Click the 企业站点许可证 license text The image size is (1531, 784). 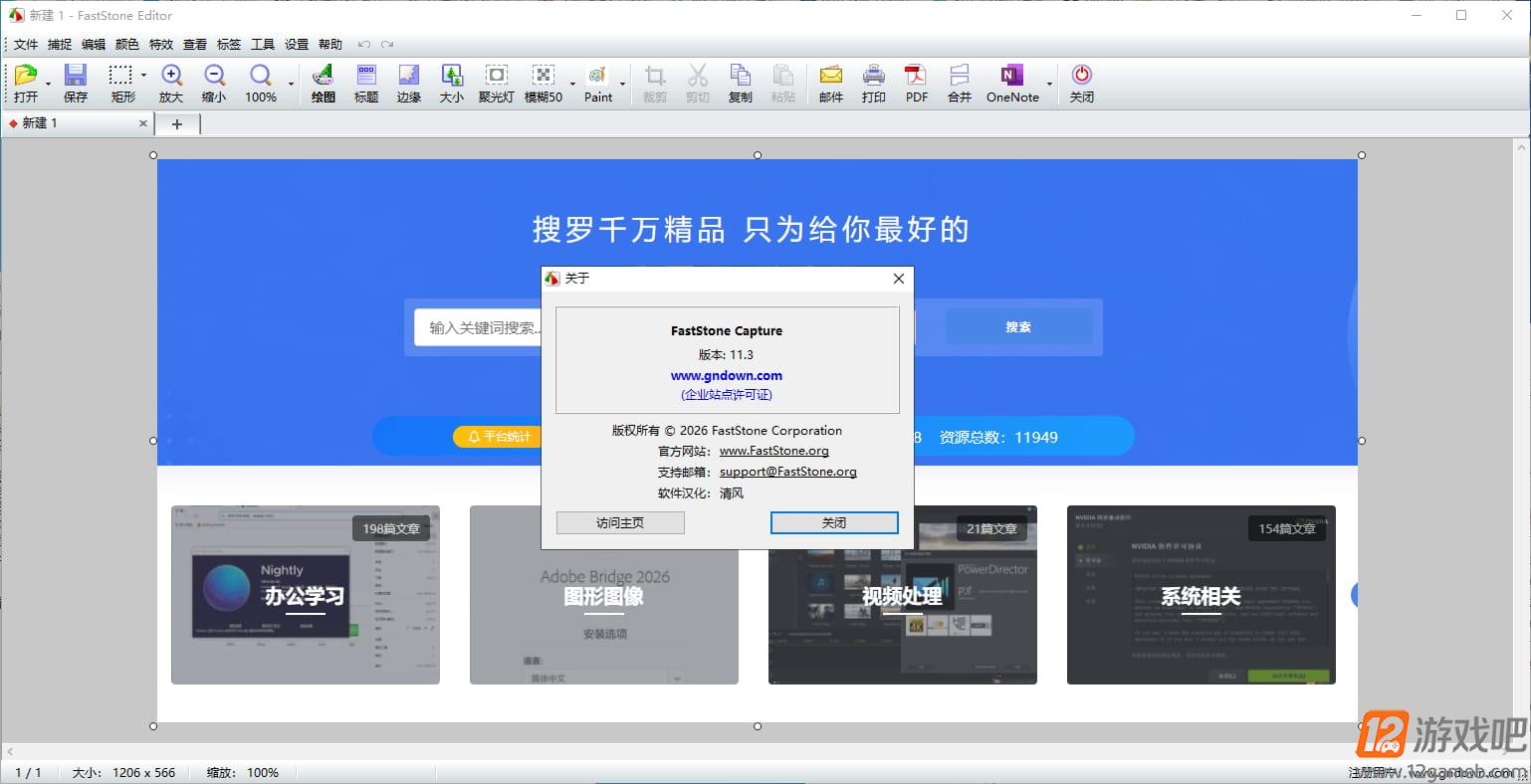727,395
